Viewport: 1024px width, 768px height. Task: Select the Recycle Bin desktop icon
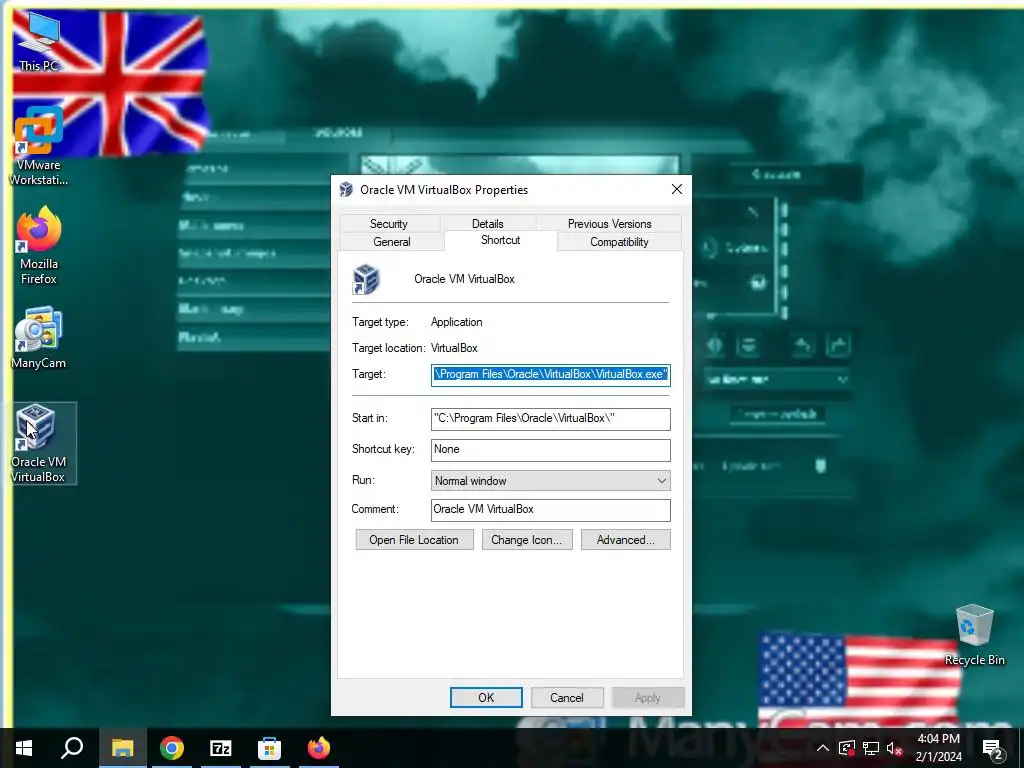pos(974,635)
